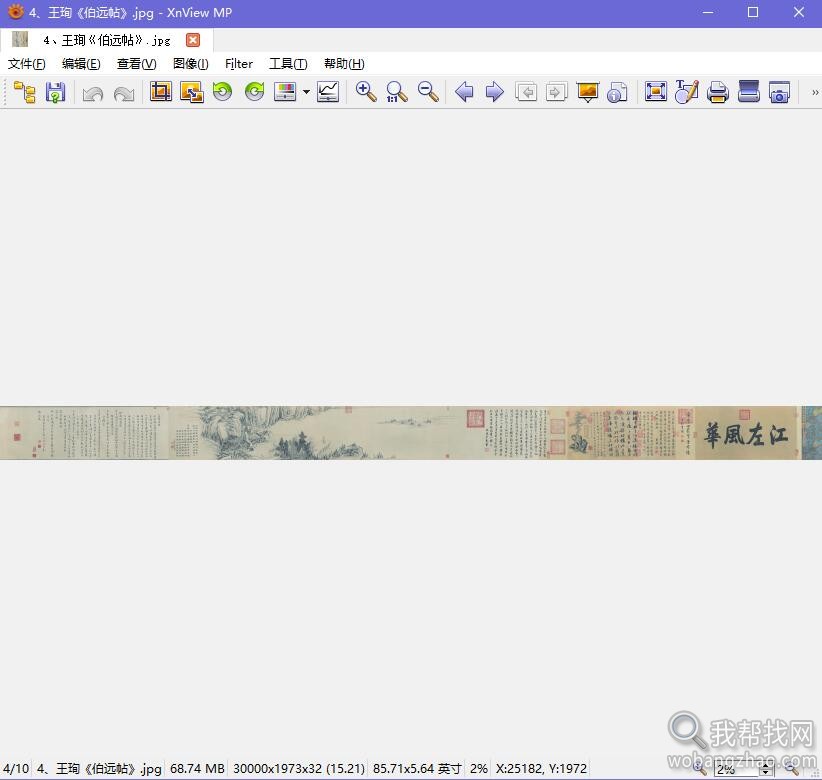Set zoom to 1:1 actual size

[x=397, y=92]
